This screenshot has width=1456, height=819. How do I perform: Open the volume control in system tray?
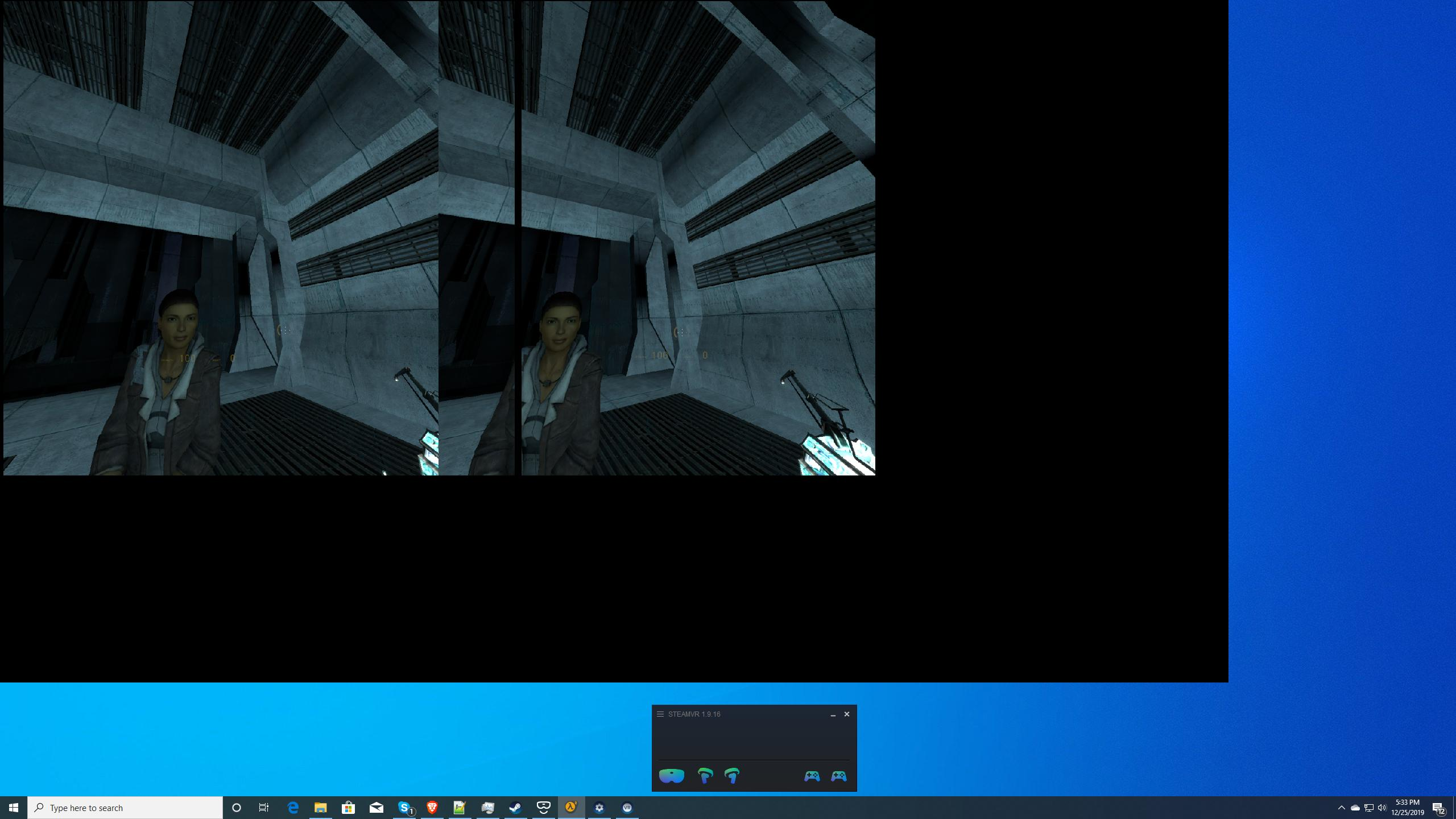[x=1382, y=808]
